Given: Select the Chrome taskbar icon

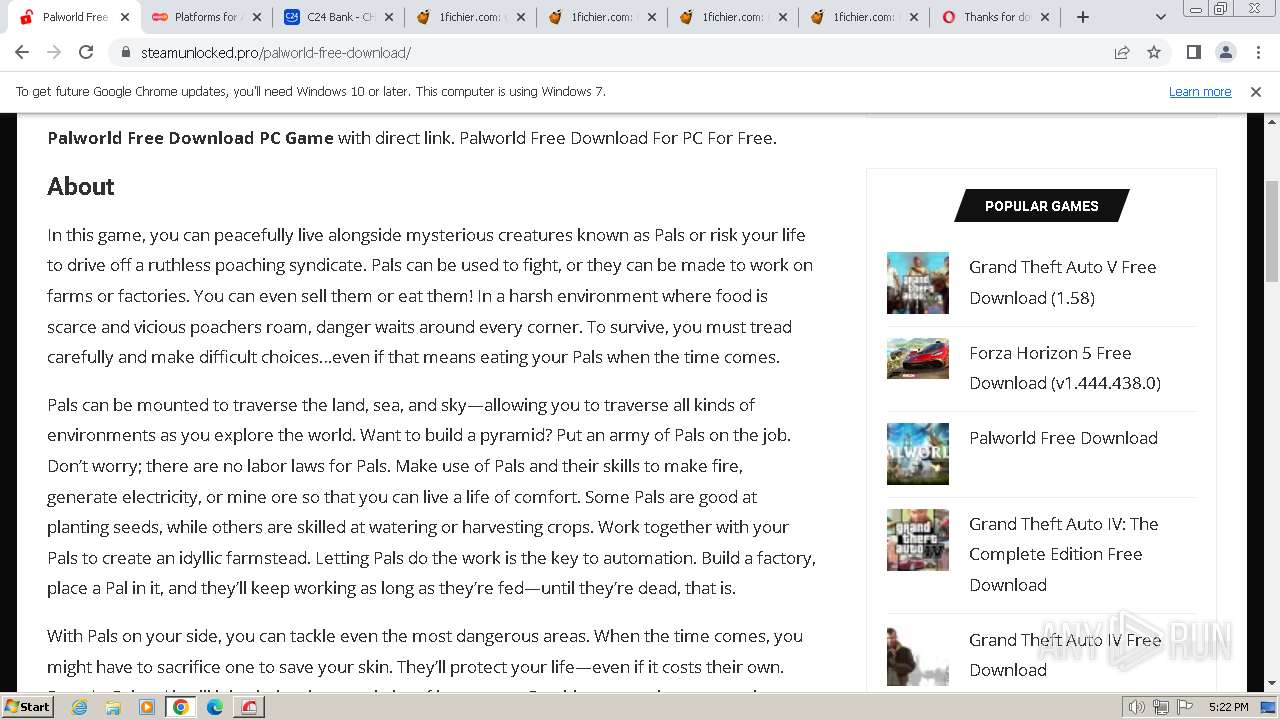Looking at the screenshot, I should click(x=181, y=707).
